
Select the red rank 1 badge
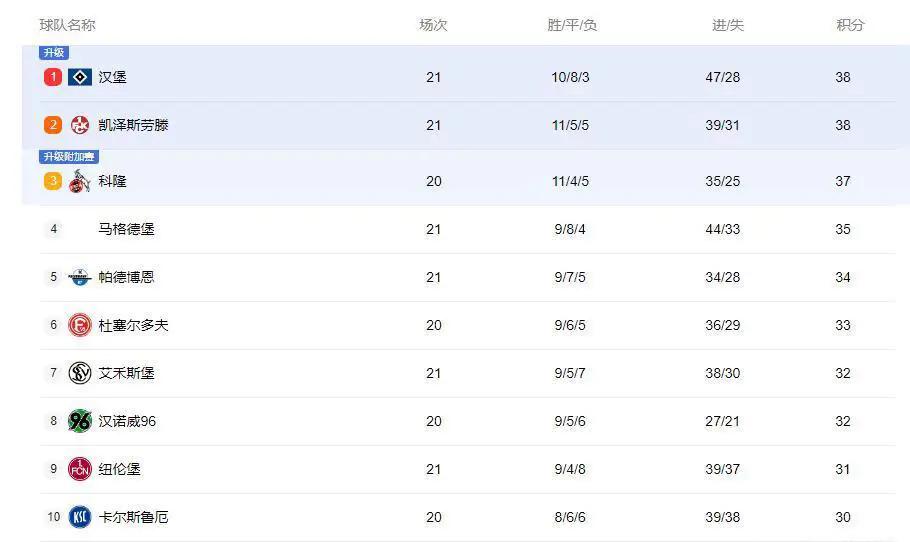(x=53, y=77)
